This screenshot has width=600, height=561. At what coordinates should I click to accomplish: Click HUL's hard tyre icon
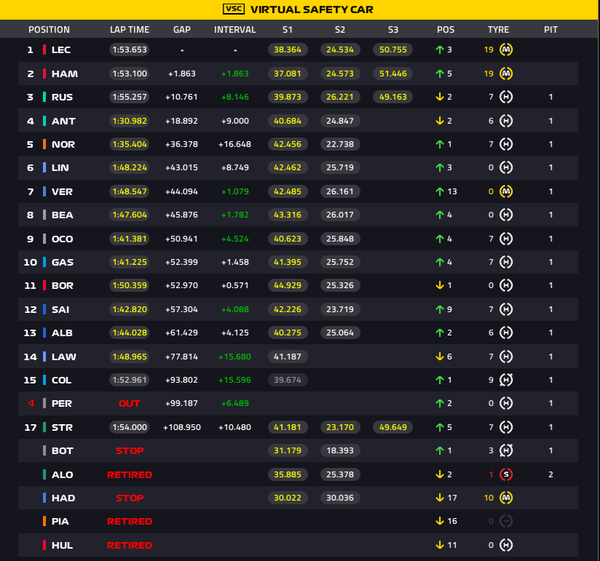(x=506, y=545)
